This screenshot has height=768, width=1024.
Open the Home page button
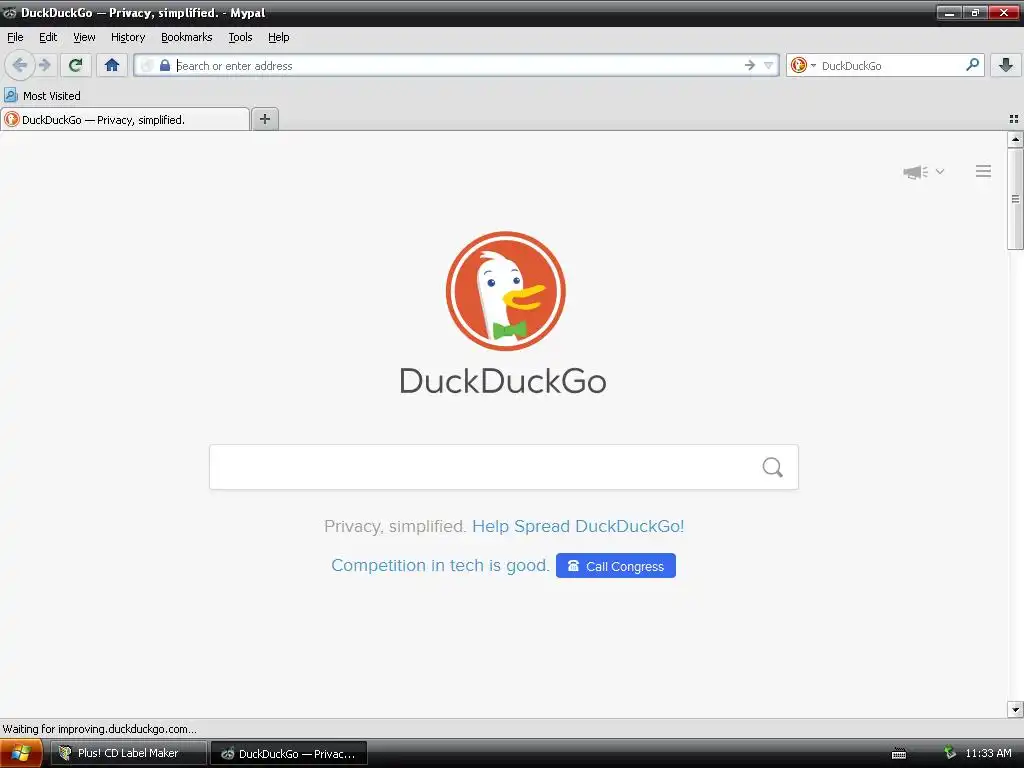tap(112, 65)
